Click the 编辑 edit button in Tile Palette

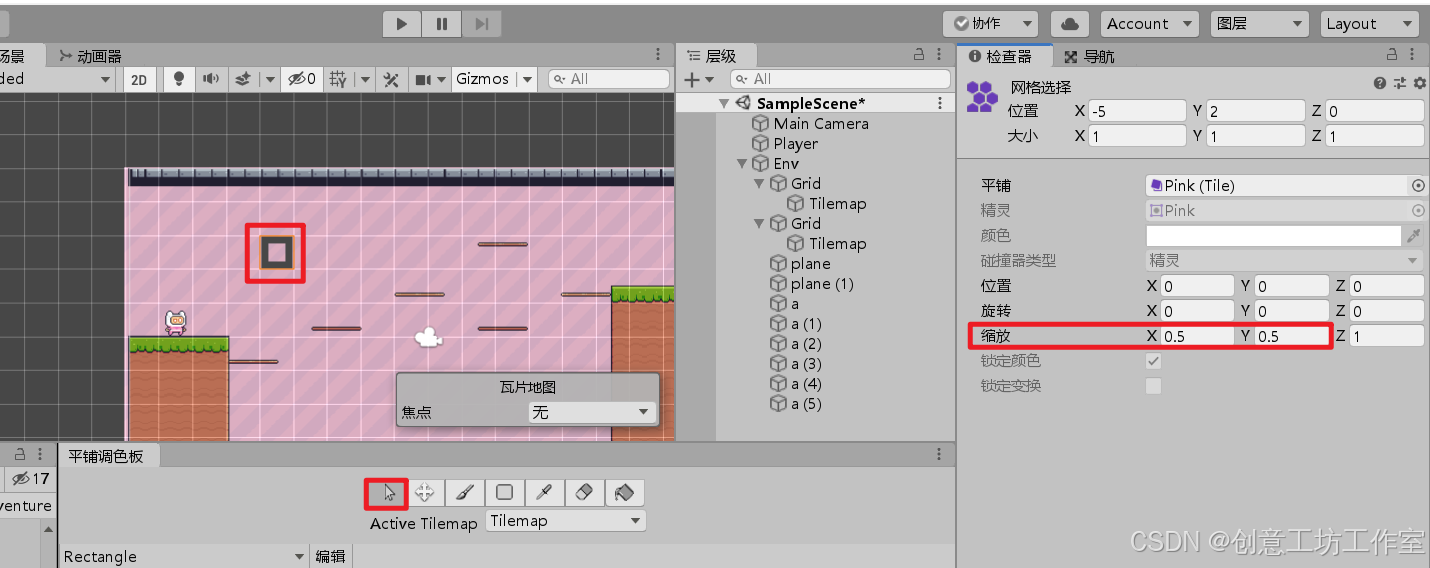[x=330, y=557]
